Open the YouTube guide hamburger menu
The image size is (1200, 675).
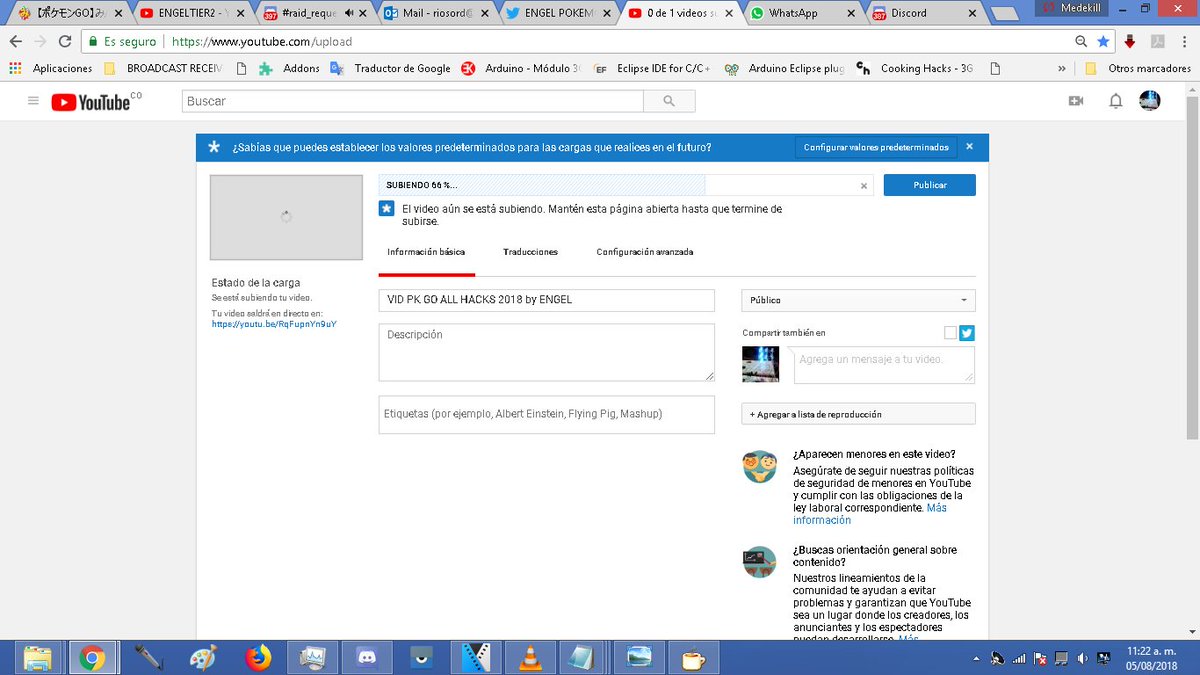33,101
